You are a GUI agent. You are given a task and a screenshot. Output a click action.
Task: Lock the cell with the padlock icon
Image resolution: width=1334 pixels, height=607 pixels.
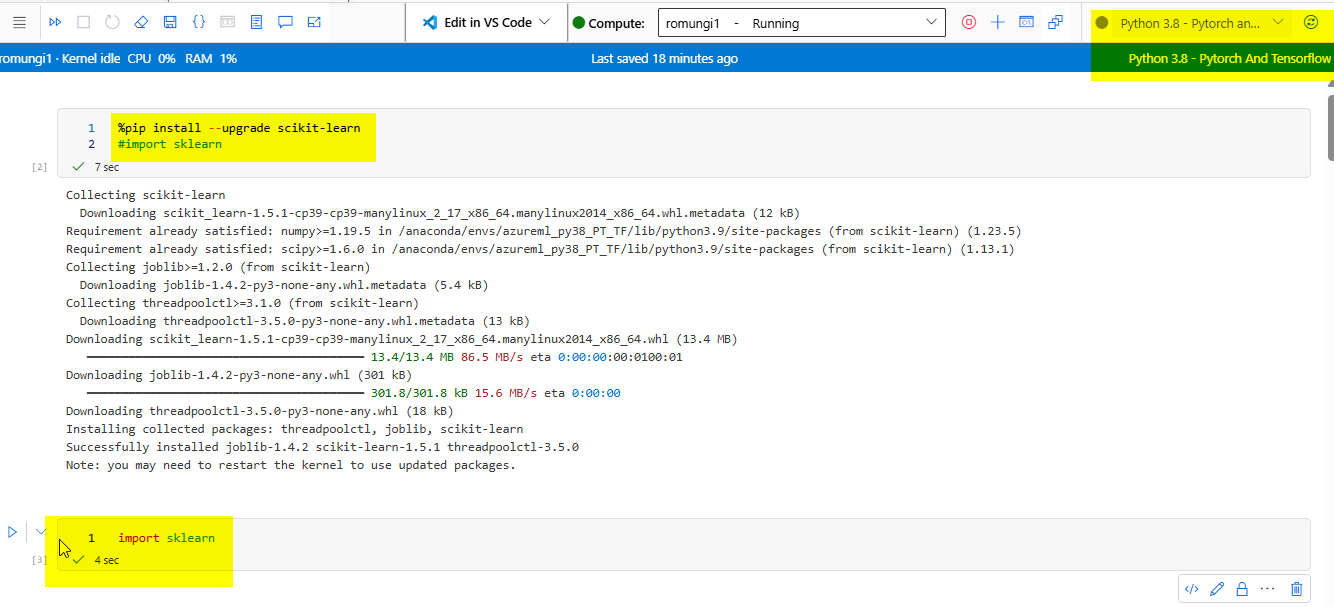(x=1243, y=589)
